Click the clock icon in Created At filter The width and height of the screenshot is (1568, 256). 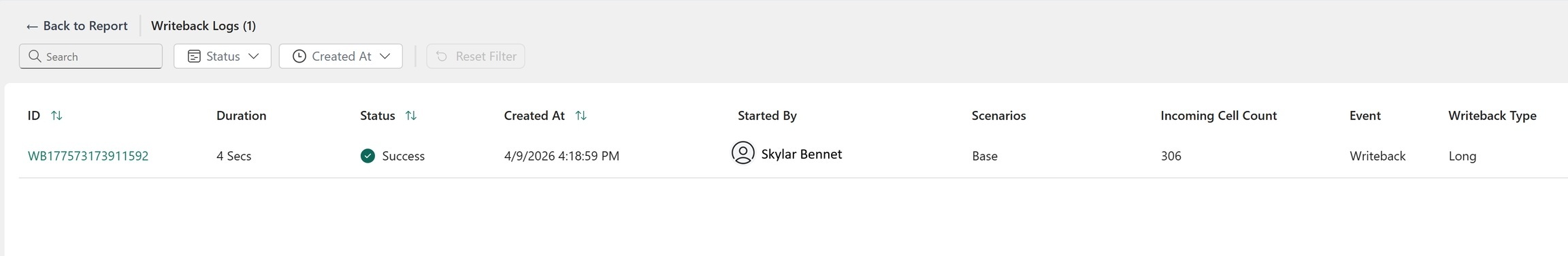299,56
